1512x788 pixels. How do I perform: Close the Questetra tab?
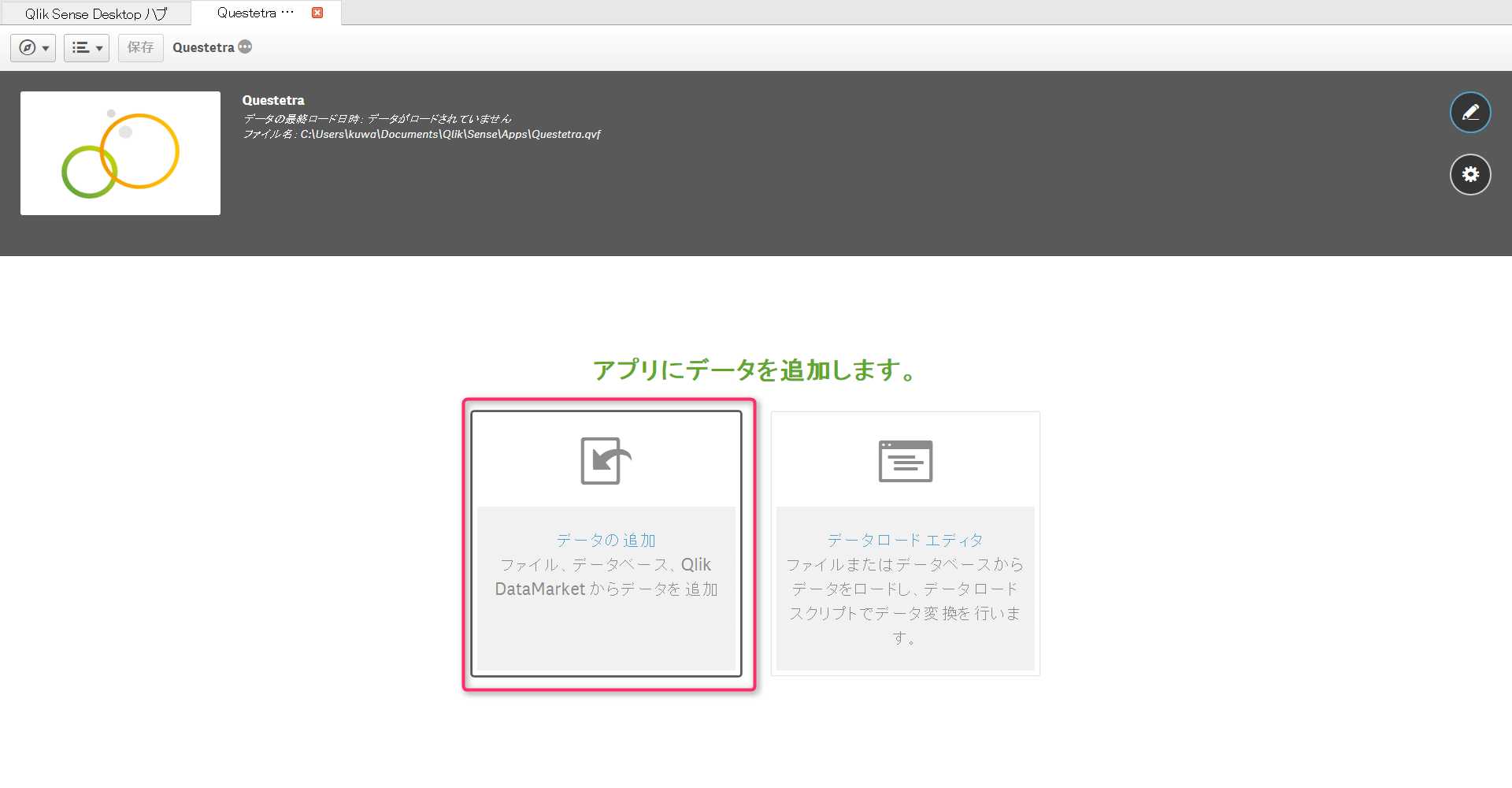click(317, 13)
